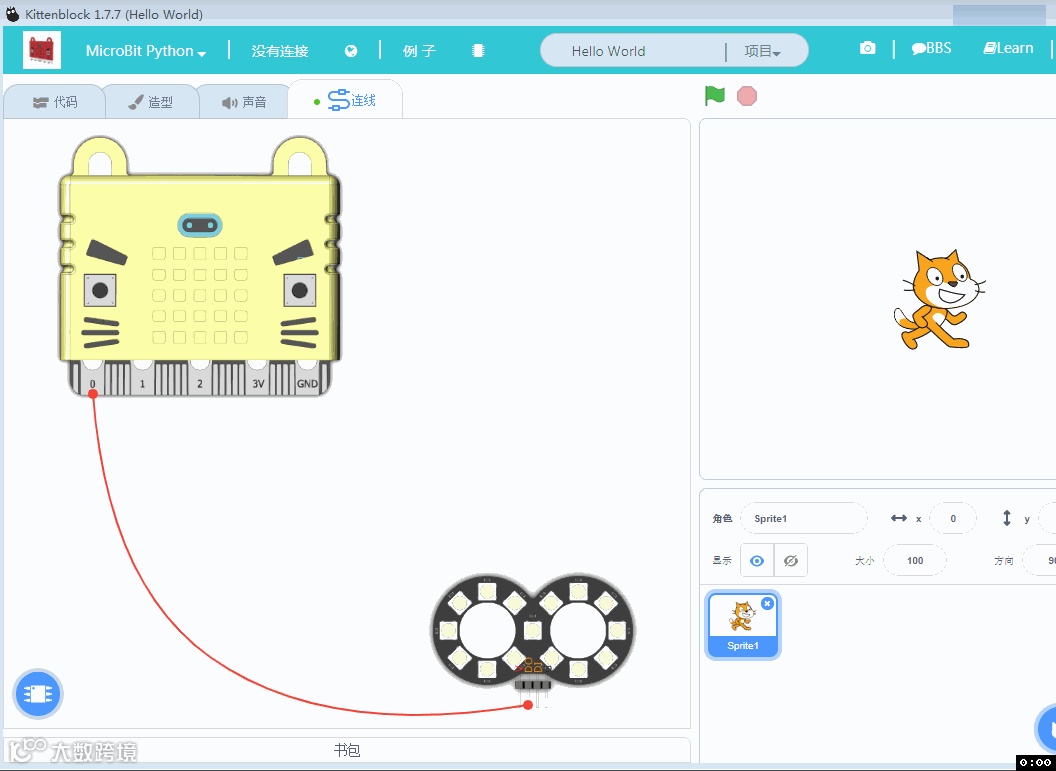Screen dimensions: 1056x771
Task: Delete Sprite1 with the x button
Action: click(767, 604)
